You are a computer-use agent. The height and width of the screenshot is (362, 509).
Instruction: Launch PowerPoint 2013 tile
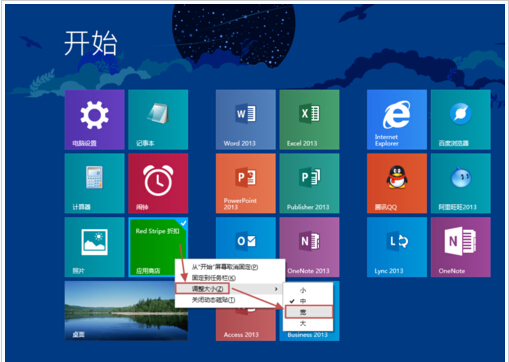[246, 183]
